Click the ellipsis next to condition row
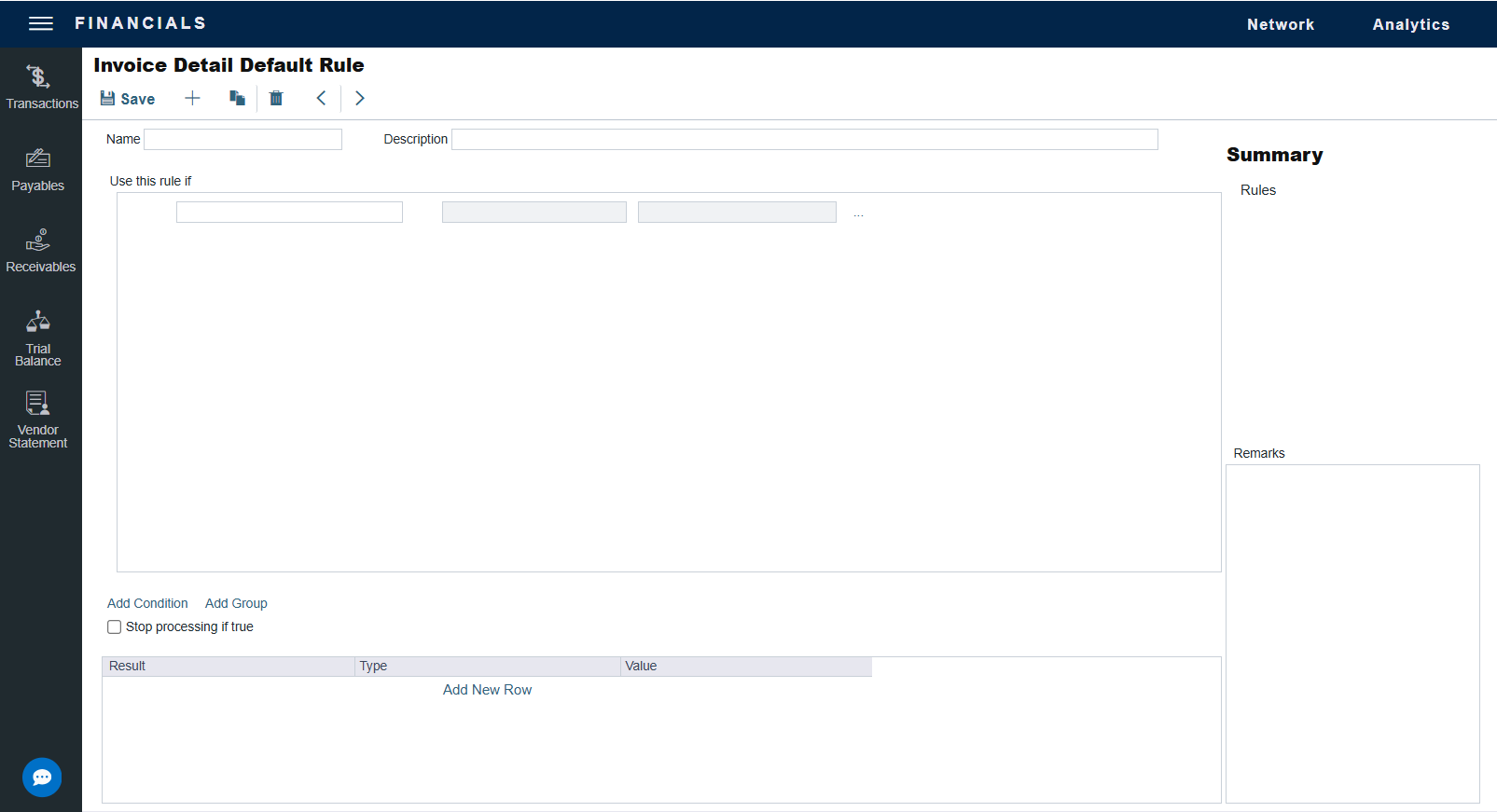The height and width of the screenshot is (812, 1497). pyautogui.click(x=858, y=213)
